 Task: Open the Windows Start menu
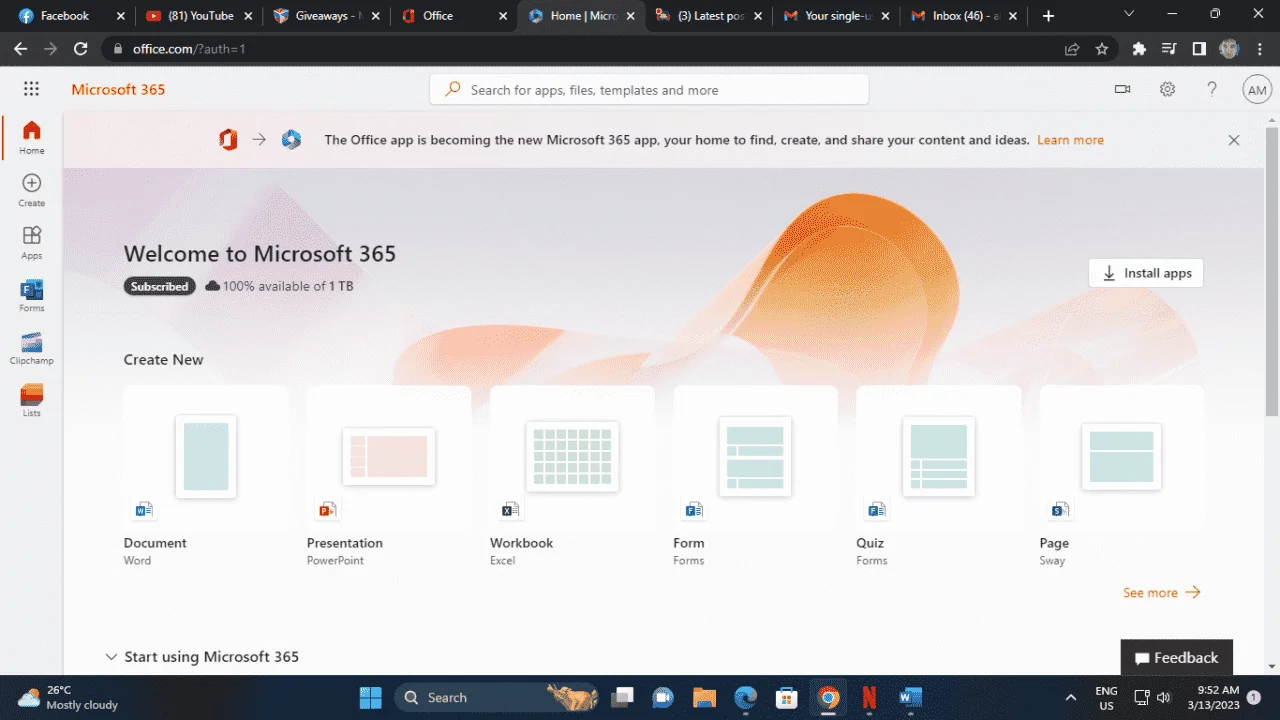click(x=370, y=697)
